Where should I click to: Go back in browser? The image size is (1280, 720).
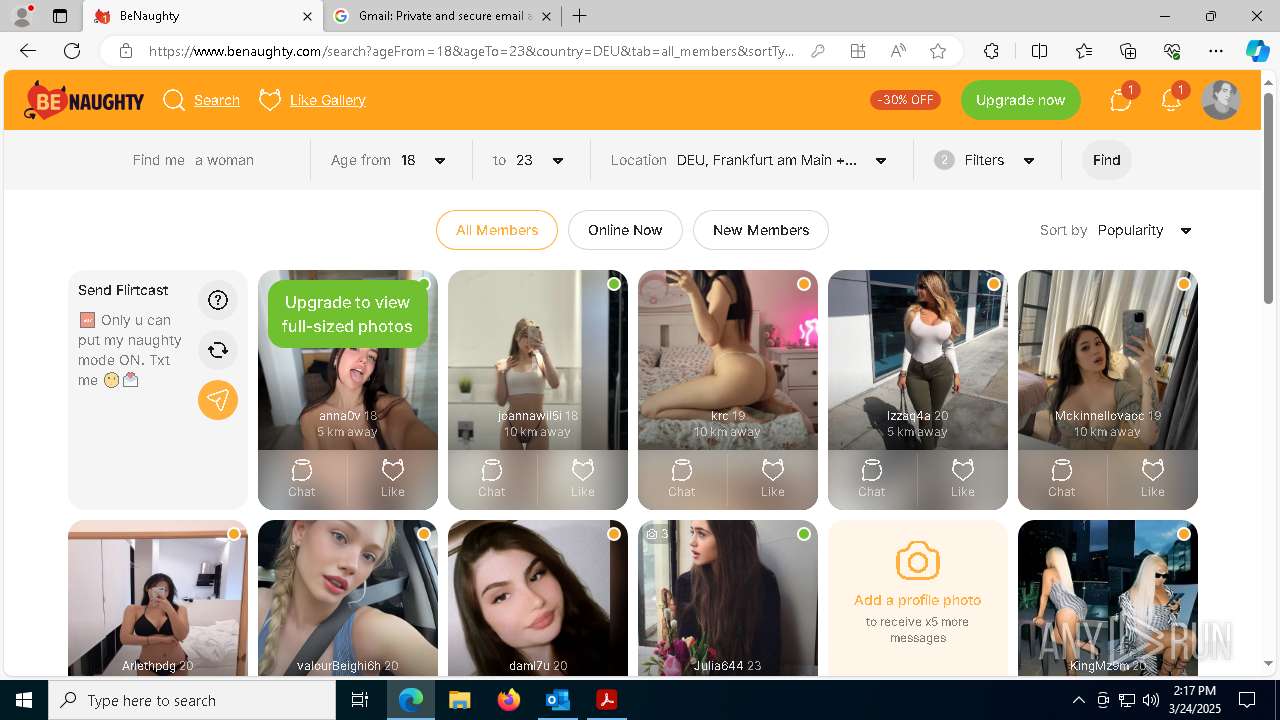(28, 51)
